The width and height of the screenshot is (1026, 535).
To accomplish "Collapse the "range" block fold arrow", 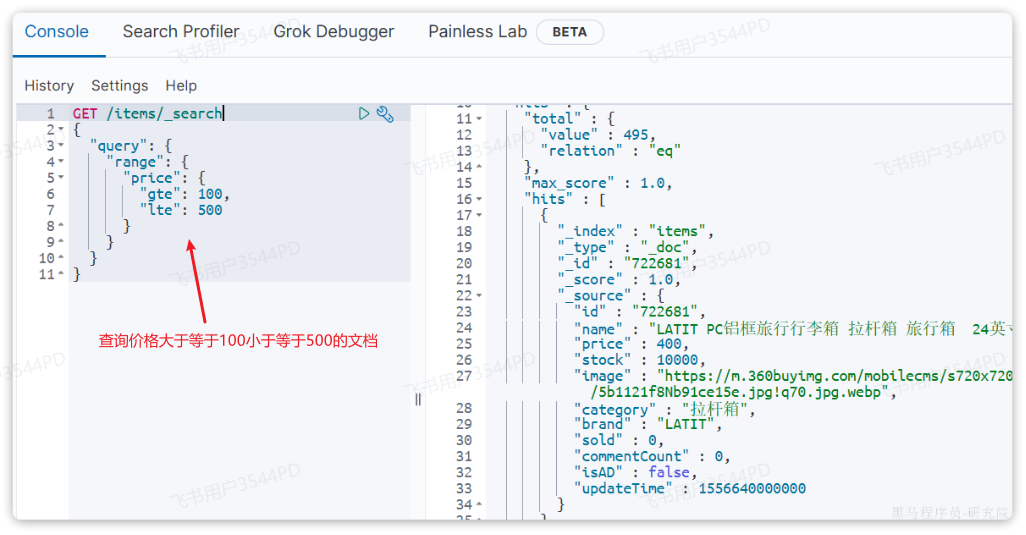I will point(61,162).
